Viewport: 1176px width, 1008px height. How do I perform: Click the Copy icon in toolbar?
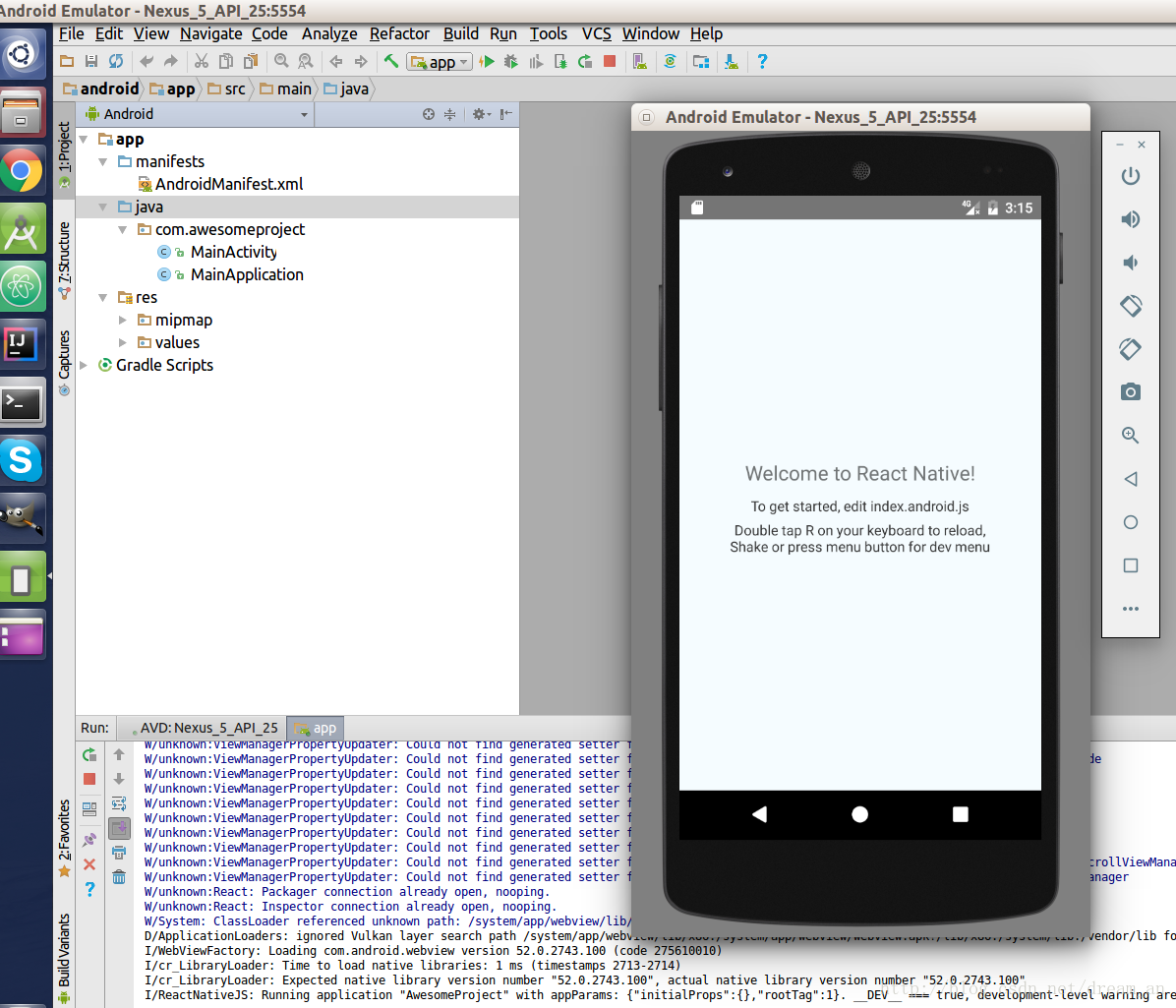226,62
